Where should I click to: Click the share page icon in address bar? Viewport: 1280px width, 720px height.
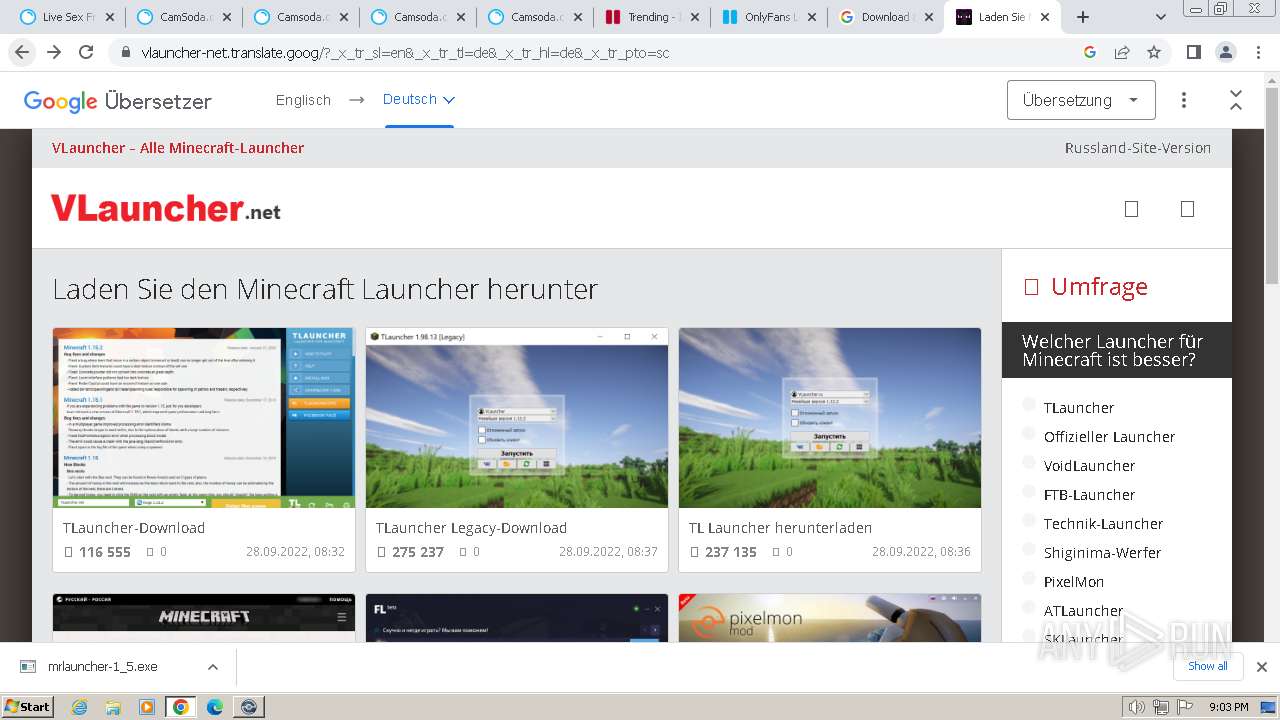tap(1122, 52)
